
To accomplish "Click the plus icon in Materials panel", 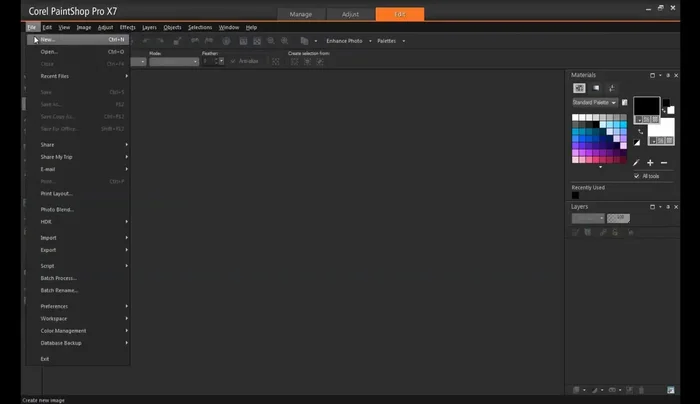I will point(650,162).
